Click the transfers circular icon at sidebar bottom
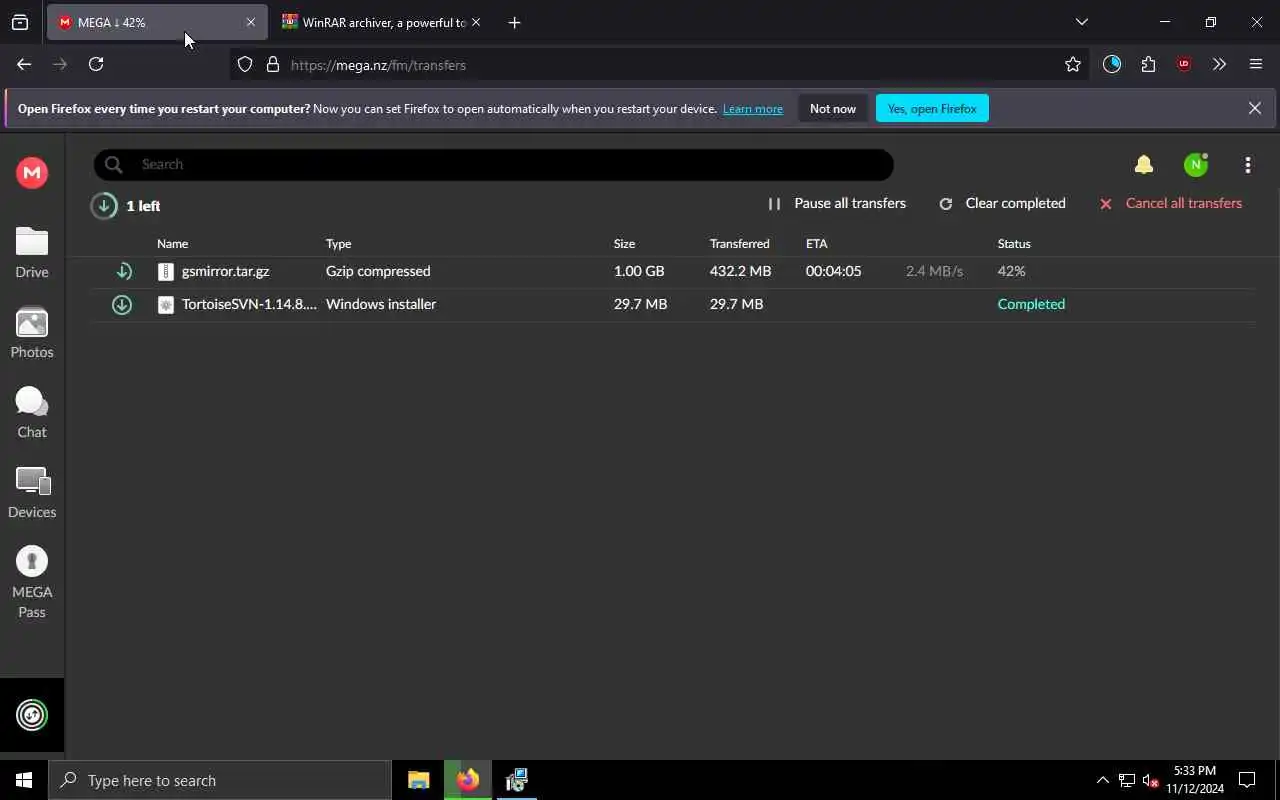 click(32, 715)
